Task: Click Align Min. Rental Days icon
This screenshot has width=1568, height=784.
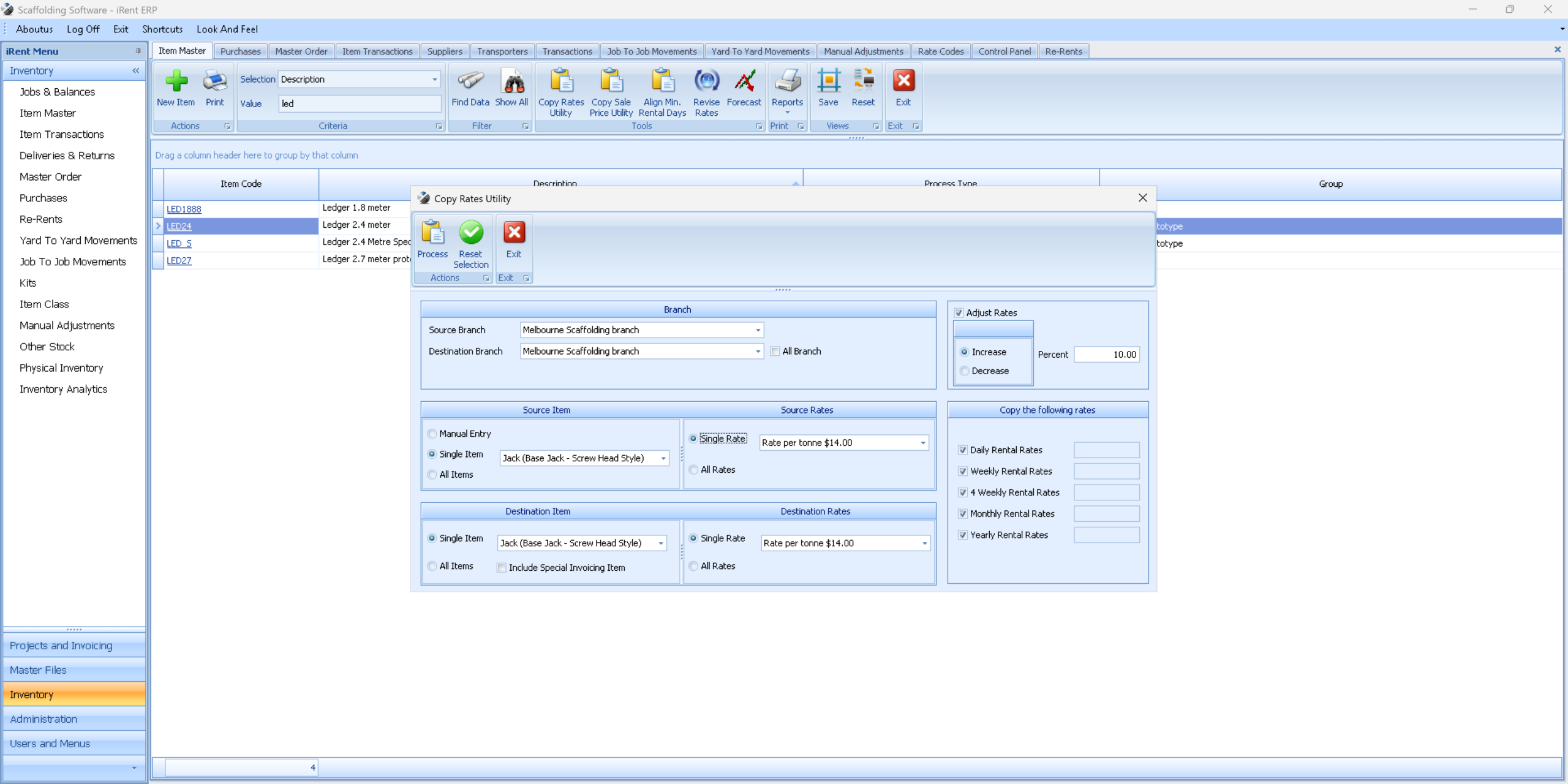Action: [662, 81]
